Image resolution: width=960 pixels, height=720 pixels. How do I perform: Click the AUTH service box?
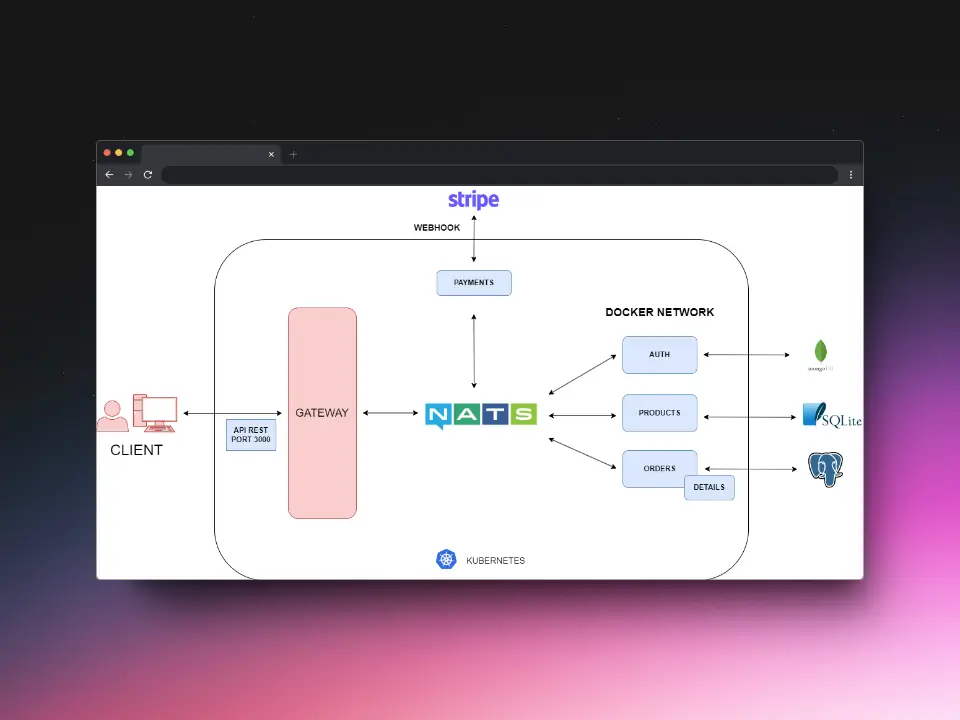click(659, 354)
